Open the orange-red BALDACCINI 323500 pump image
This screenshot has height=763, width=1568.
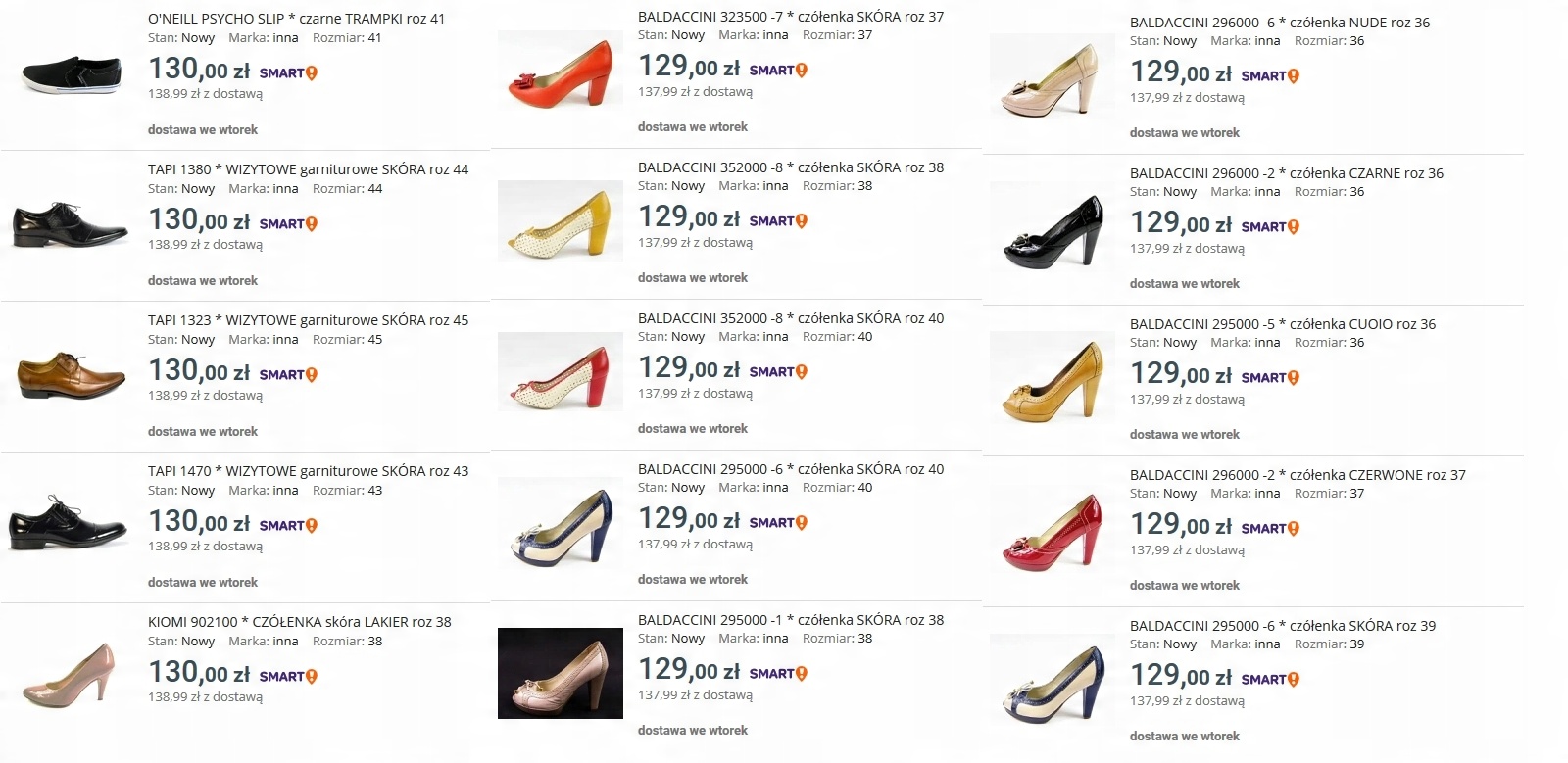(561, 74)
